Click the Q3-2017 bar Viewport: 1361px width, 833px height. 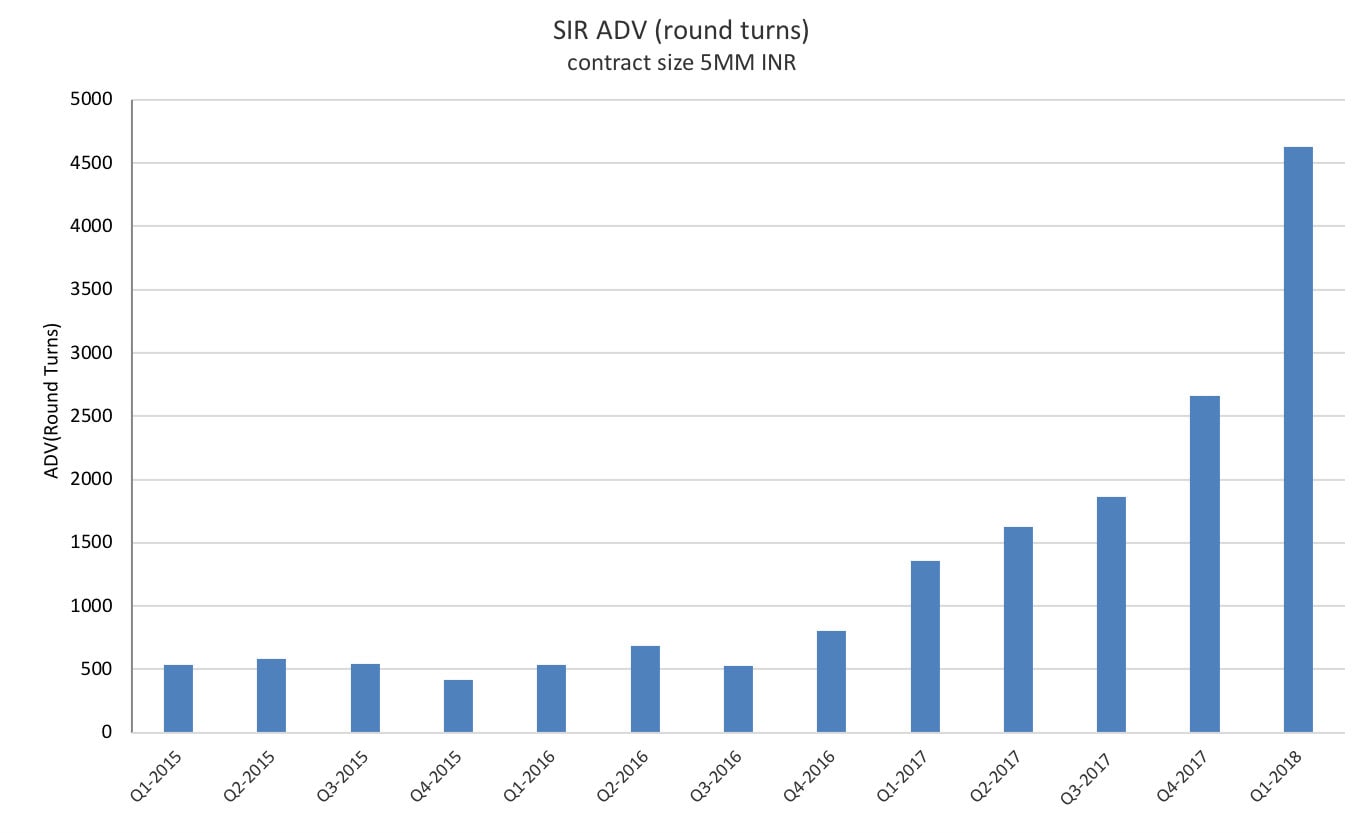click(1111, 614)
